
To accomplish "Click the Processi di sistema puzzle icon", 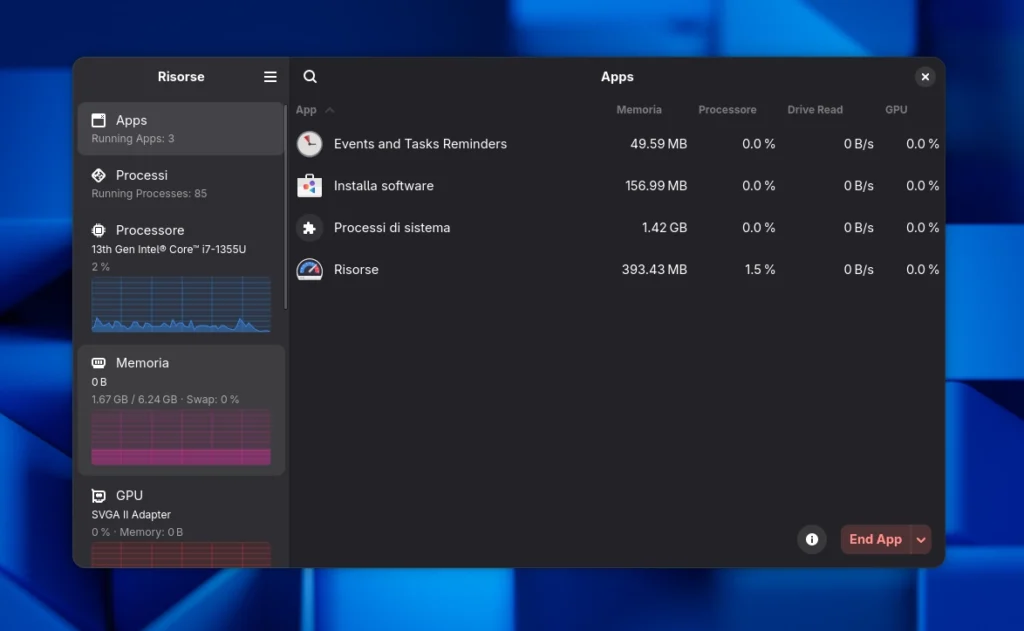I will pyautogui.click(x=309, y=227).
